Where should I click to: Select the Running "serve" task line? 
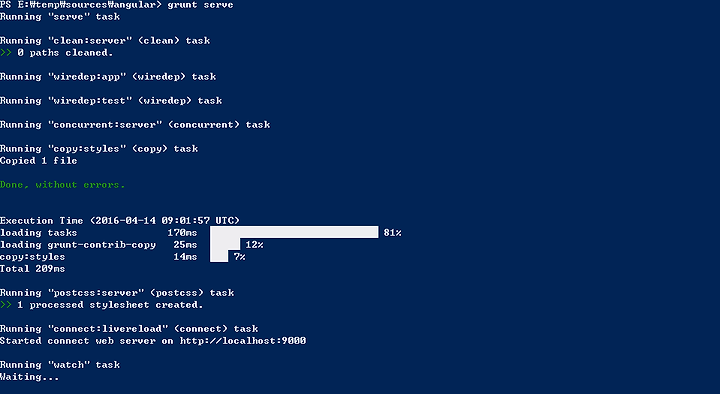pos(60,17)
